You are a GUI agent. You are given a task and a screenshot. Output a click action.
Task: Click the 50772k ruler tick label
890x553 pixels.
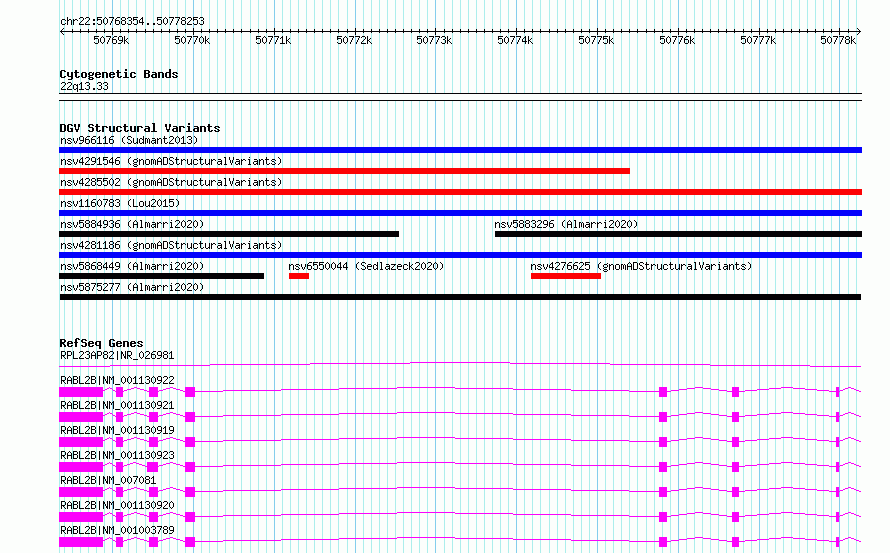tap(354, 40)
